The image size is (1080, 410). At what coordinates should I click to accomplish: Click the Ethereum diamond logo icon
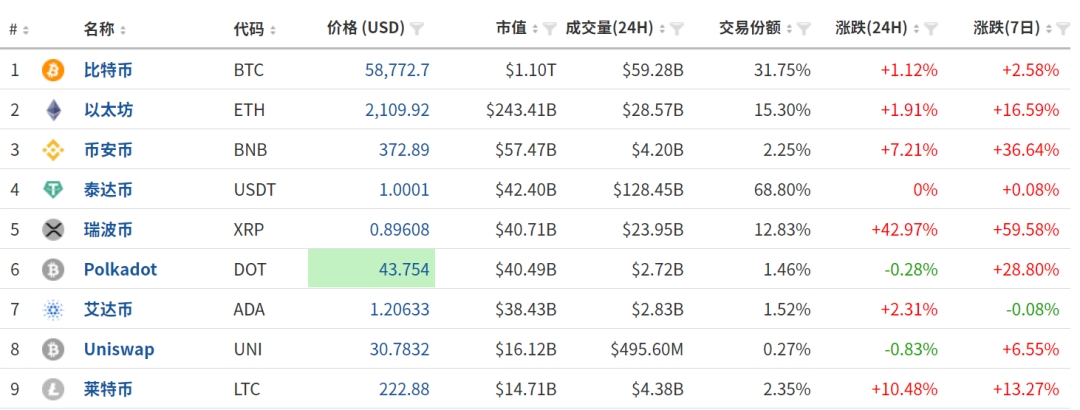coord(53,110)
